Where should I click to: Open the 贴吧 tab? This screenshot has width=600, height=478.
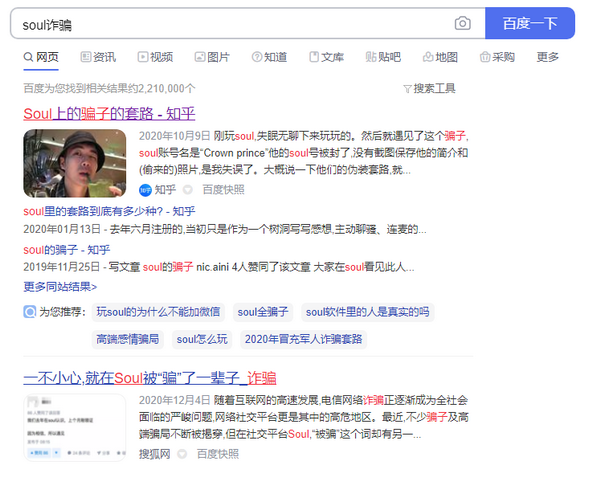tap(383, 57)
